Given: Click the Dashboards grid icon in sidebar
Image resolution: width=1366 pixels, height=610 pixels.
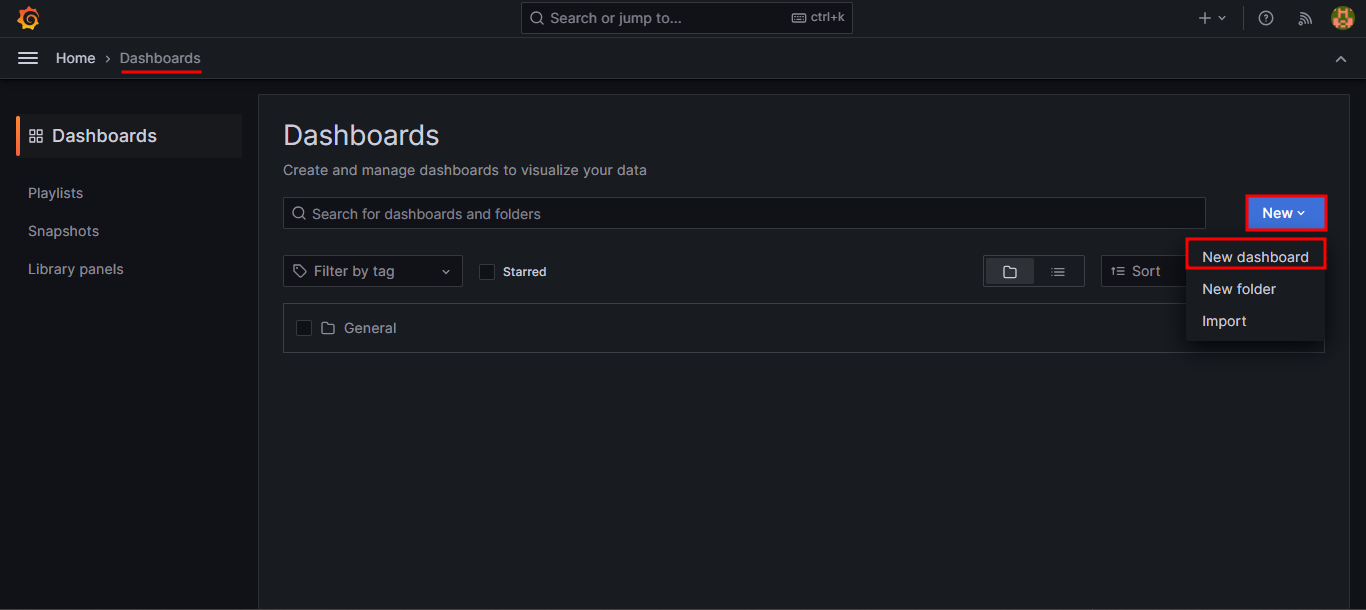Looking at the screenshot, I should click(x=36, y=135).
